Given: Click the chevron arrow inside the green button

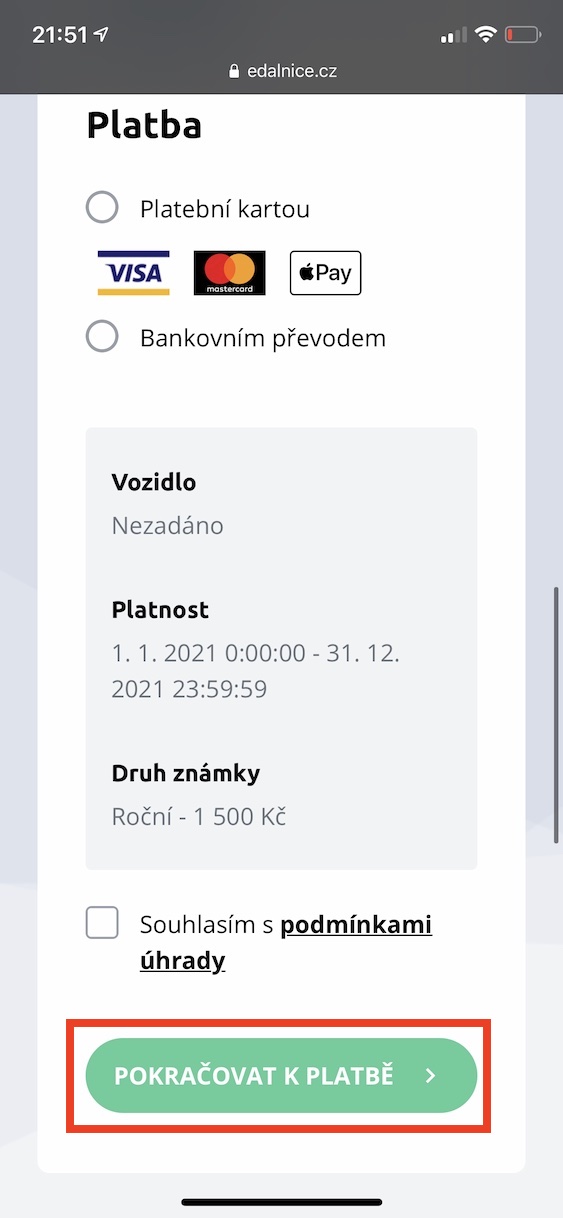Looking at the screenshot, I should (430, 1076).
